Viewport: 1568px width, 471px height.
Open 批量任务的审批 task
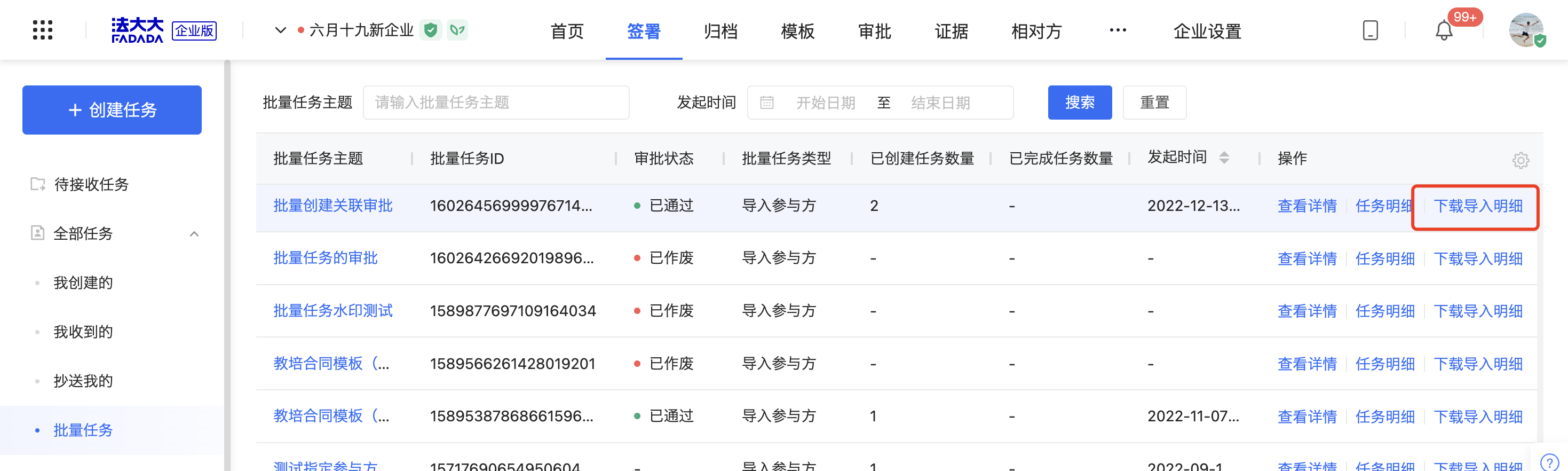[325, 258]
